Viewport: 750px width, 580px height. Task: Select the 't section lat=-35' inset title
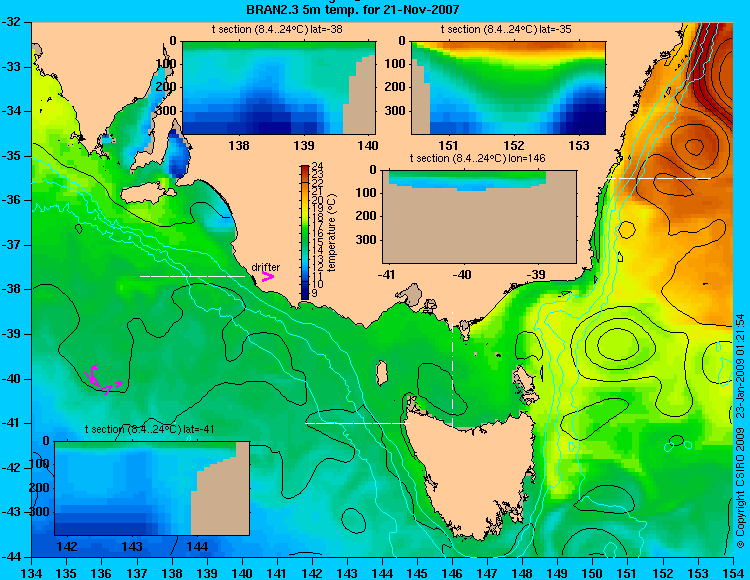[506, 29]
